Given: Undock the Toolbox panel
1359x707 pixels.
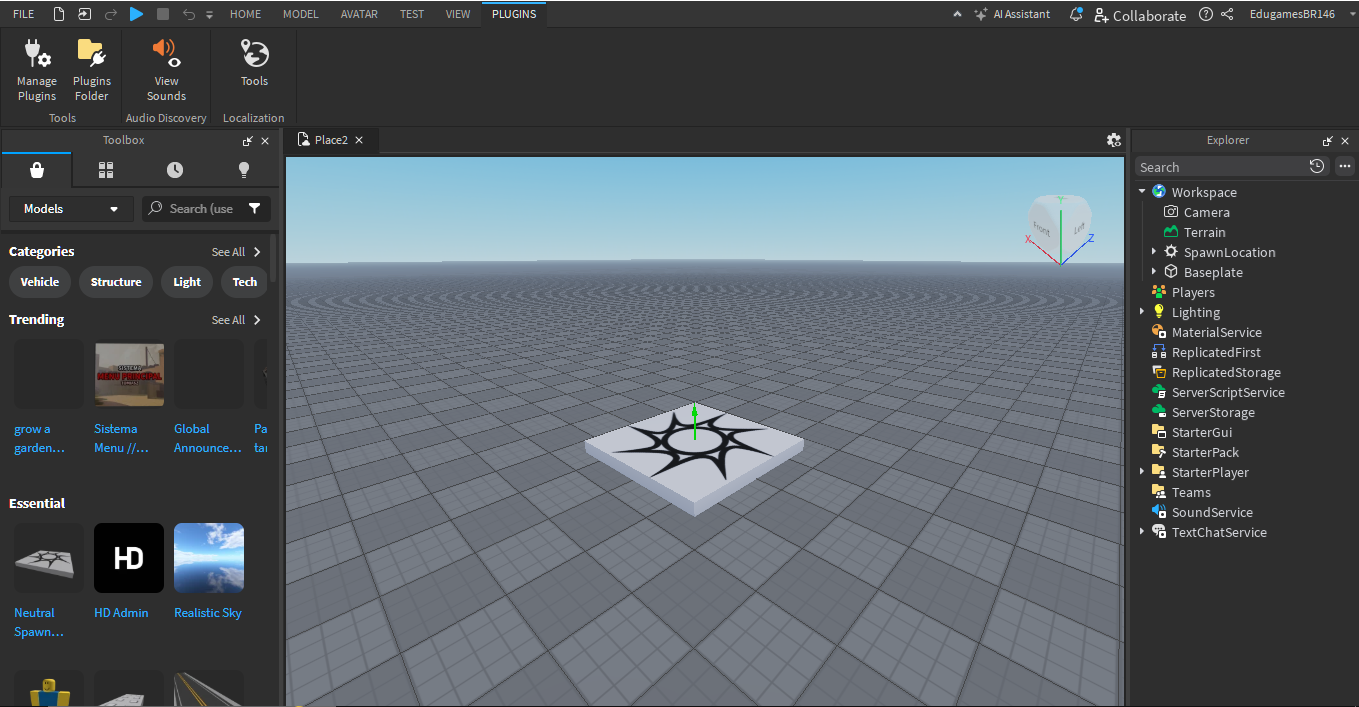Looking at the screenshot, I should [x=248, y=141].
